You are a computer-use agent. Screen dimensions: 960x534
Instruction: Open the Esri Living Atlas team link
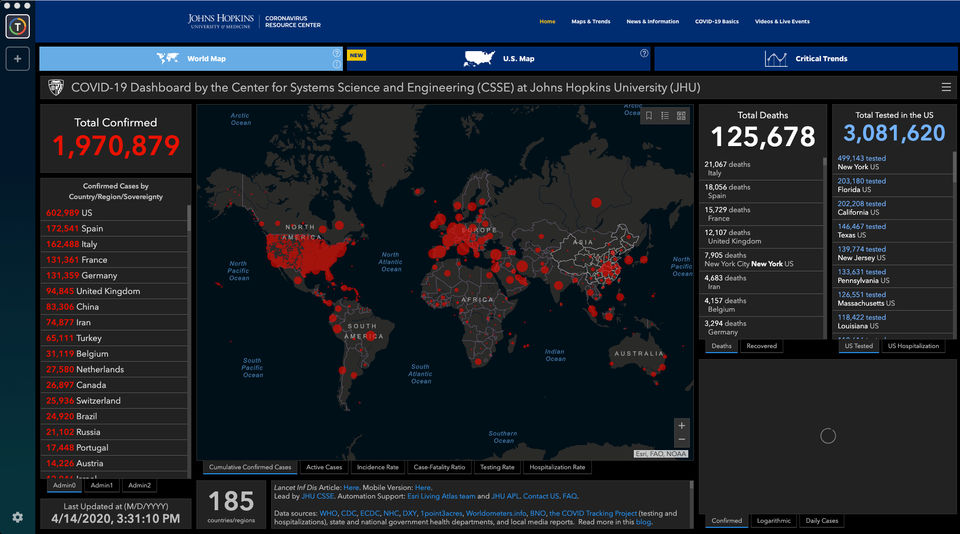click(441, 496)
